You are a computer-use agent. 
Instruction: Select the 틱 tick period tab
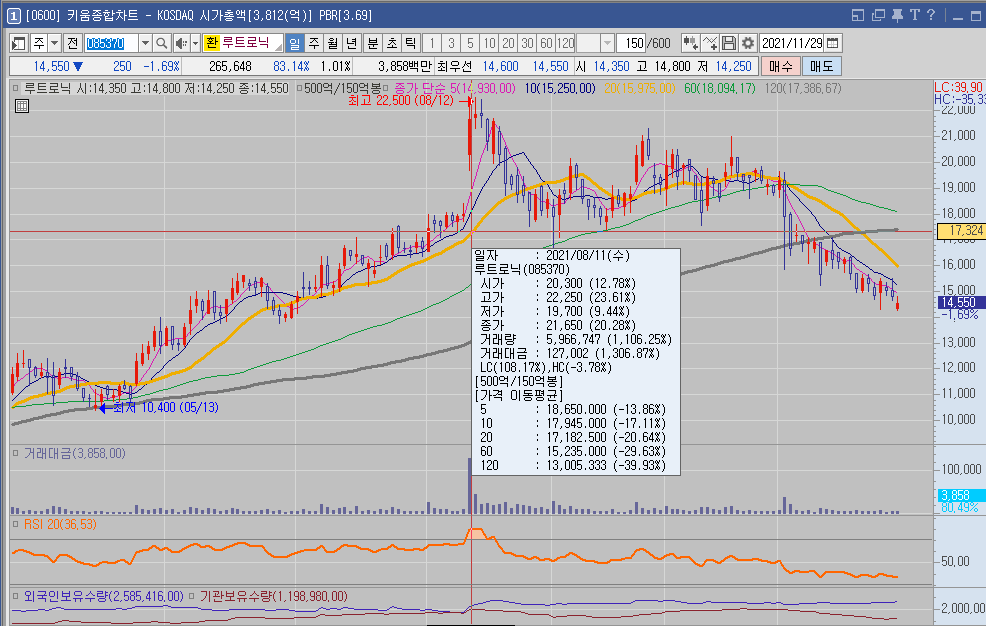(411, 43)
